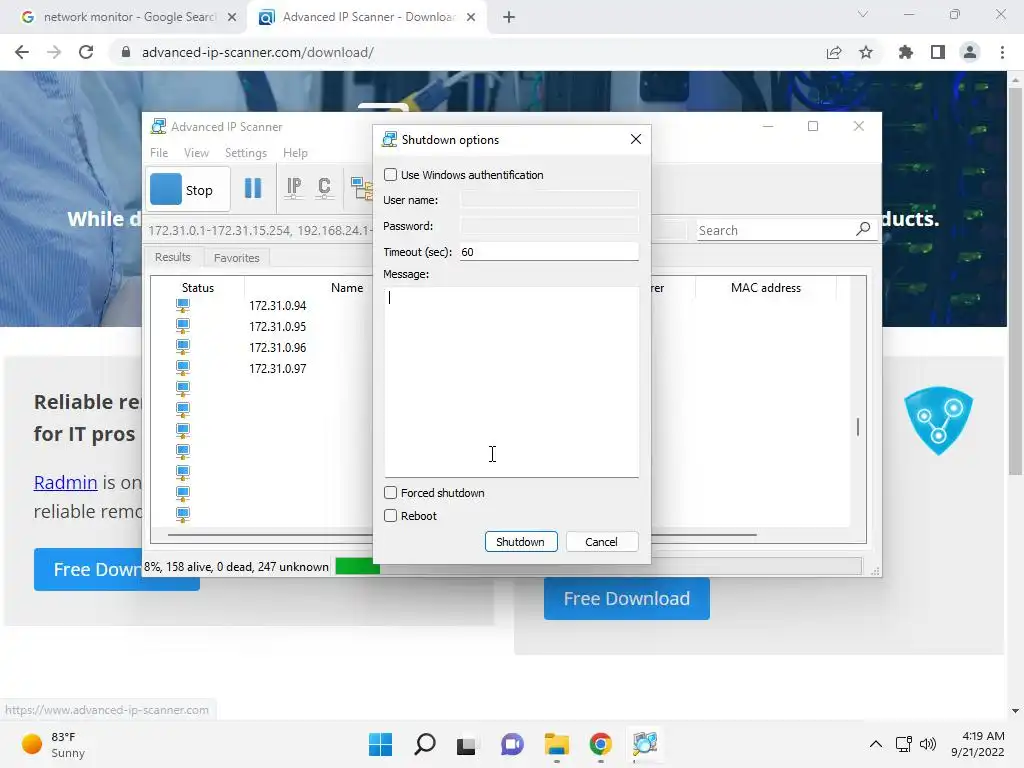Screen dimensions: 1024x768
Task: Click the C subnet class toolbar icon
Action: tap(324, 188)
